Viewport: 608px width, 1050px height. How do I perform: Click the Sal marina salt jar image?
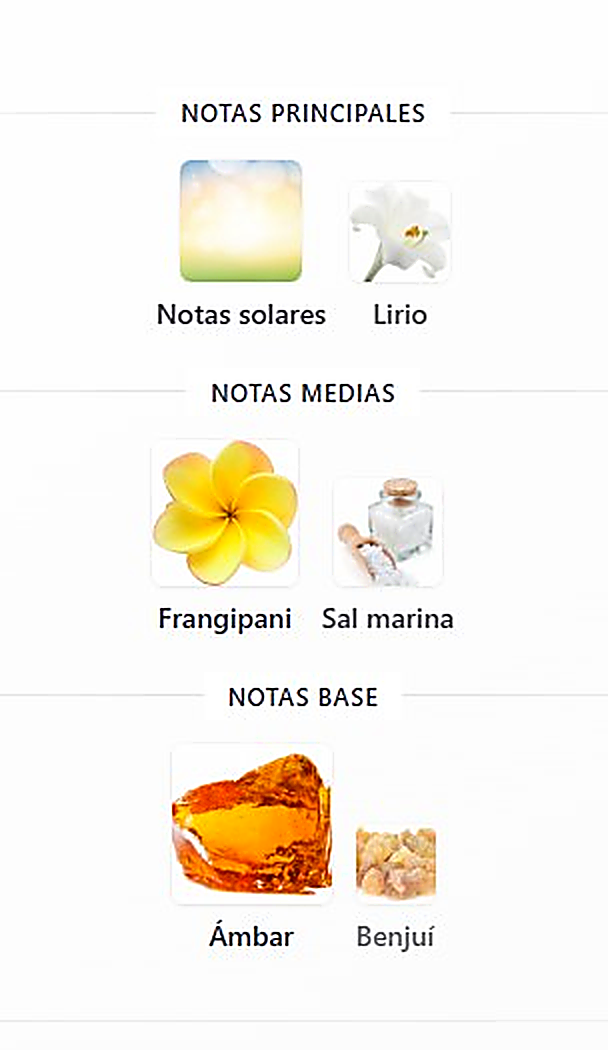tap(388, 532)
